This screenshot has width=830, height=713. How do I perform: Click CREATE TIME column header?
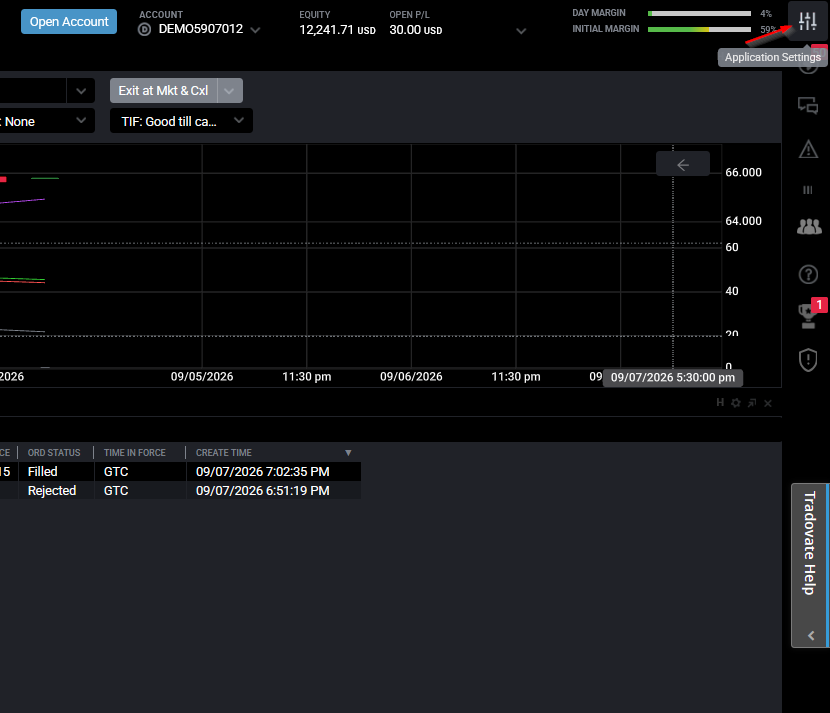click(223, 453)
